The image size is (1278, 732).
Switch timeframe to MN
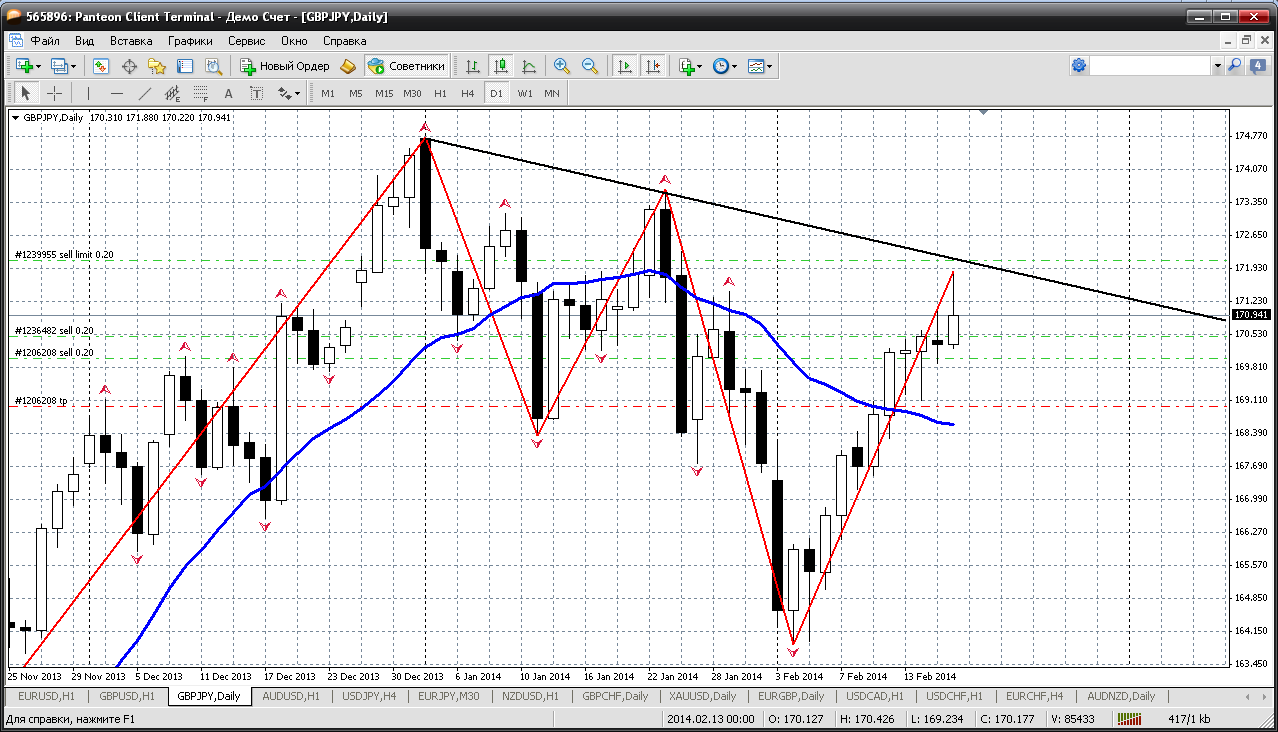(552, 93)
